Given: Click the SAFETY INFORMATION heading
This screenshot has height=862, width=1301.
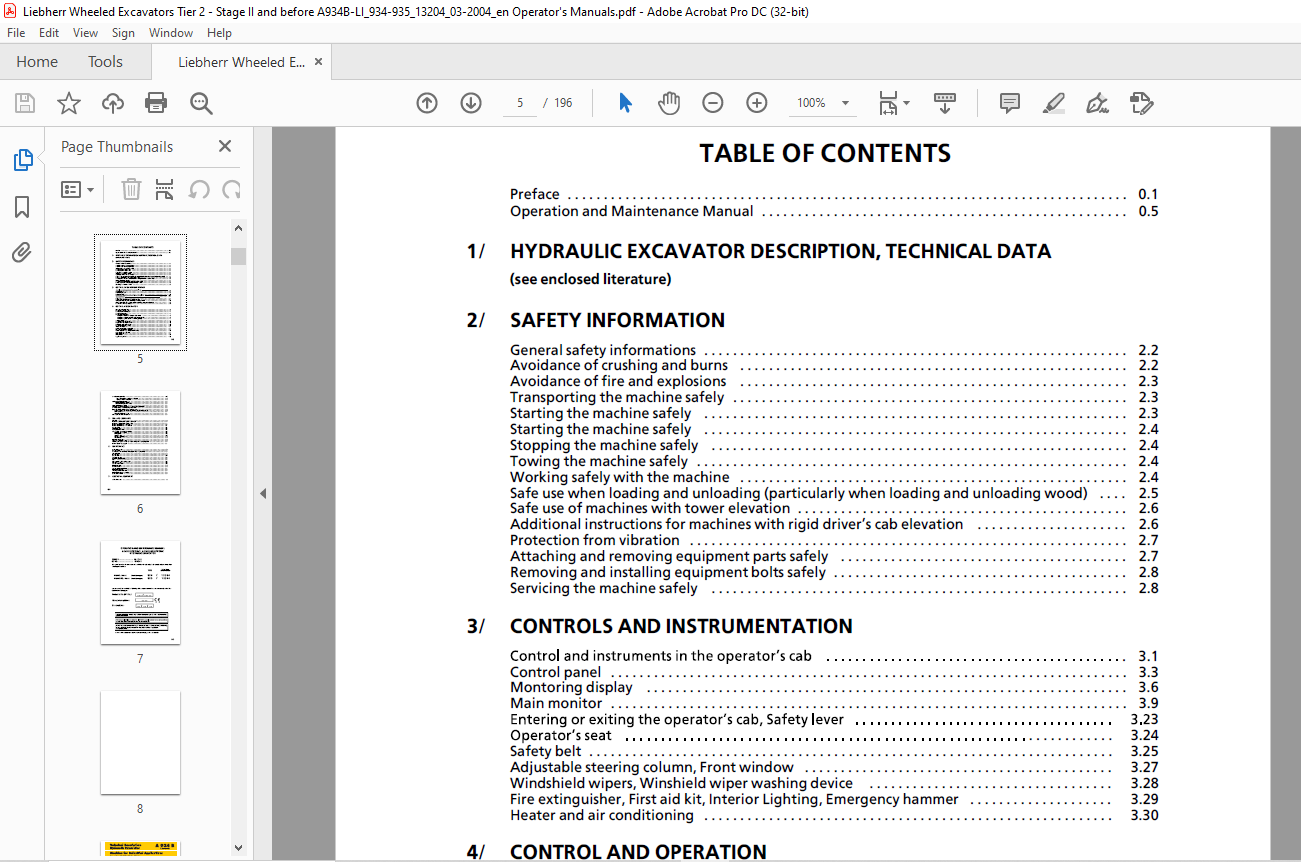Looking at the screenshot, I should coord(617,320).
